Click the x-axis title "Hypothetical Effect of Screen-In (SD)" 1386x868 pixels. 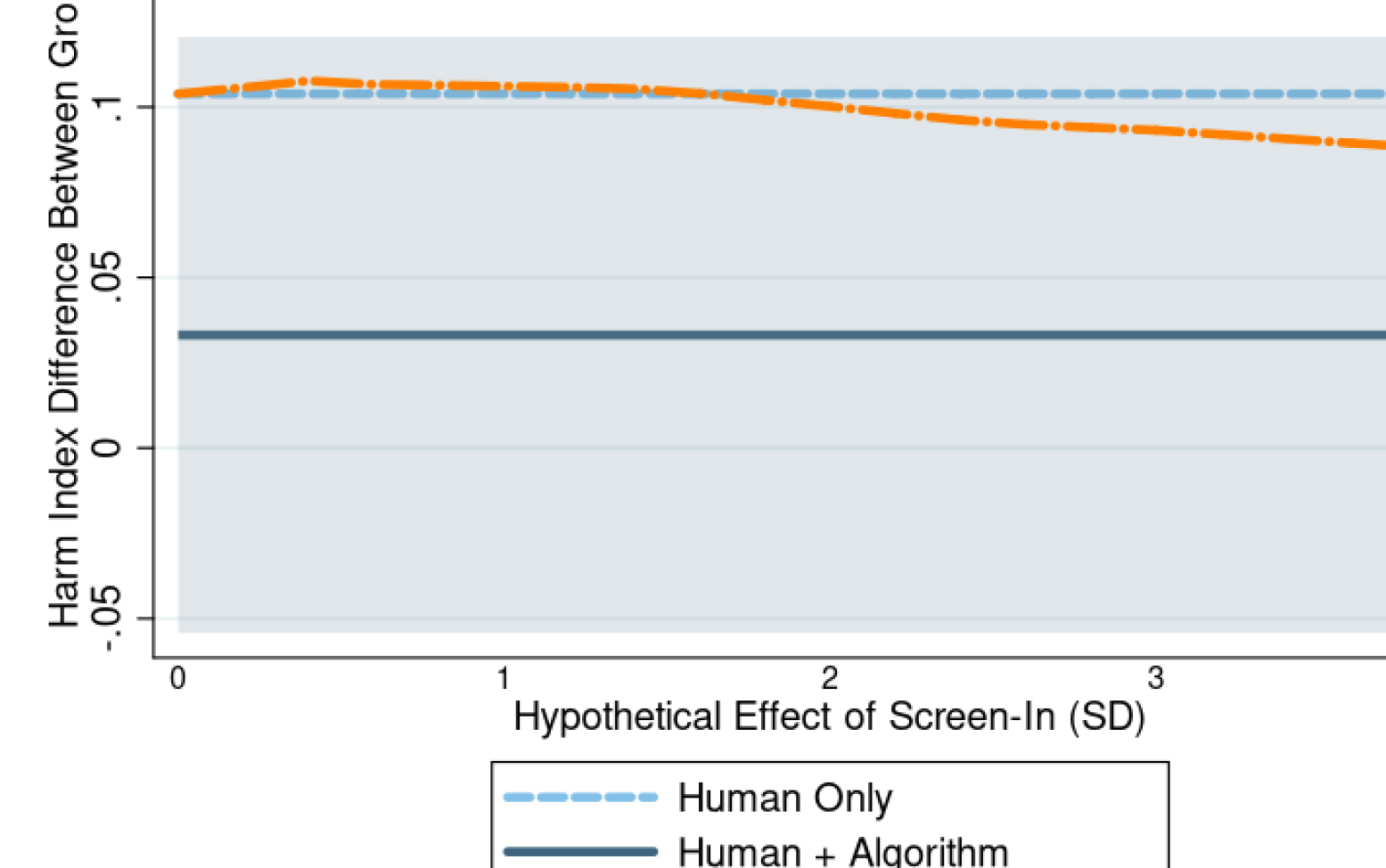(829, 717)
